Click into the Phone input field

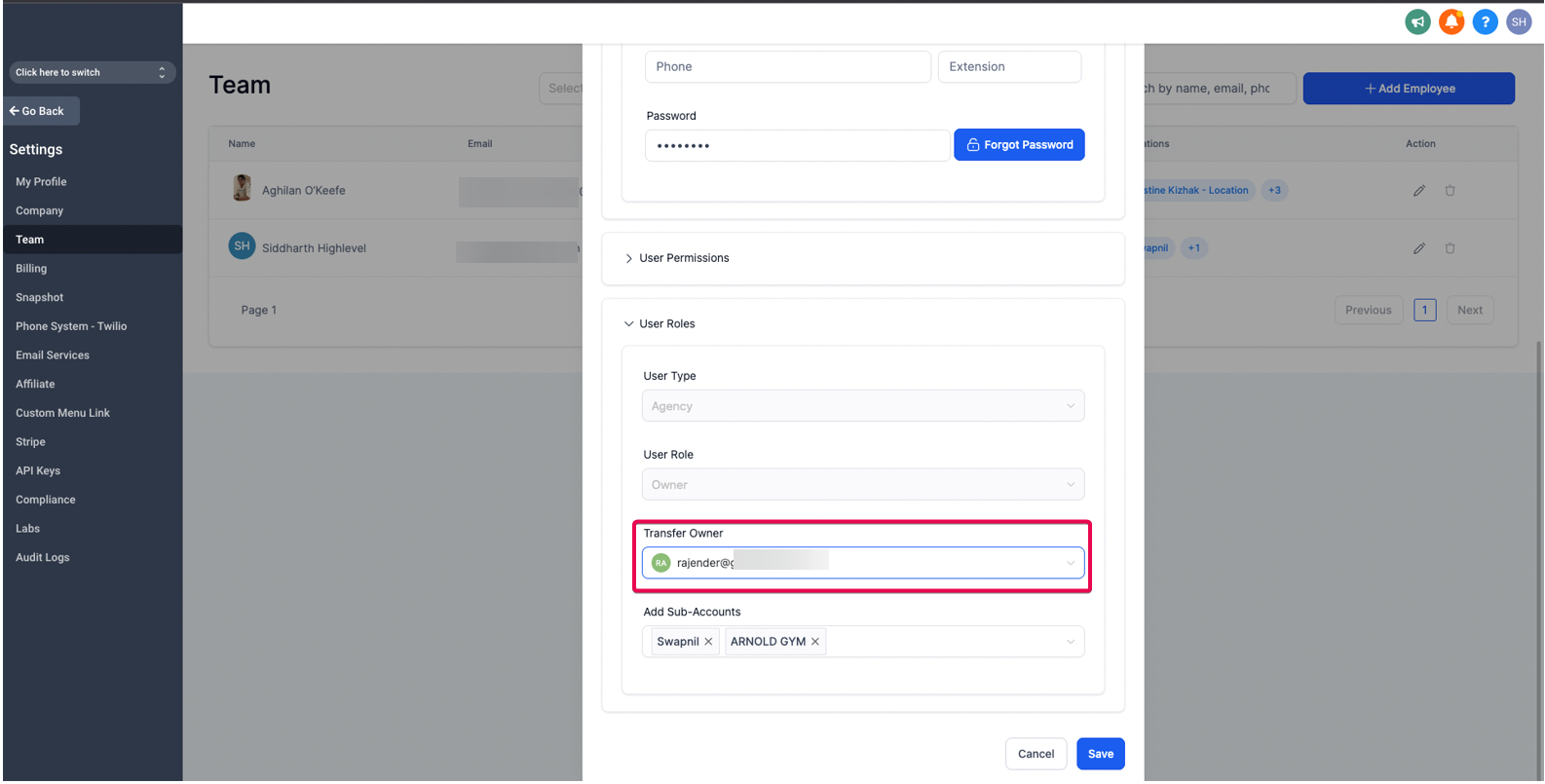coord(787,67)
